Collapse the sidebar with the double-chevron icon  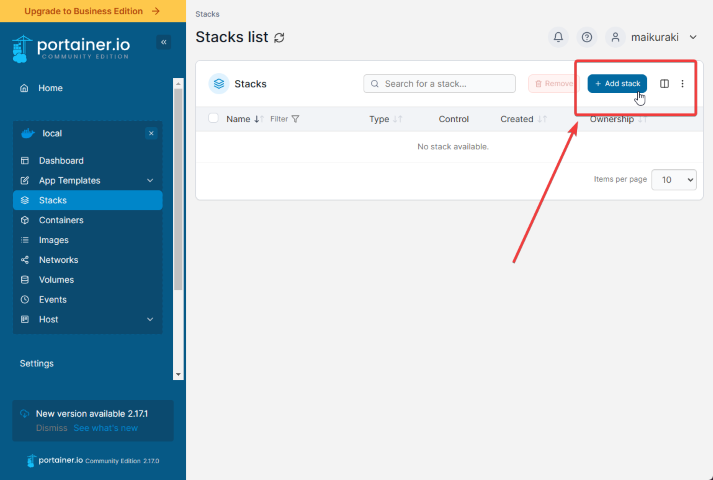tap(164, 42)
